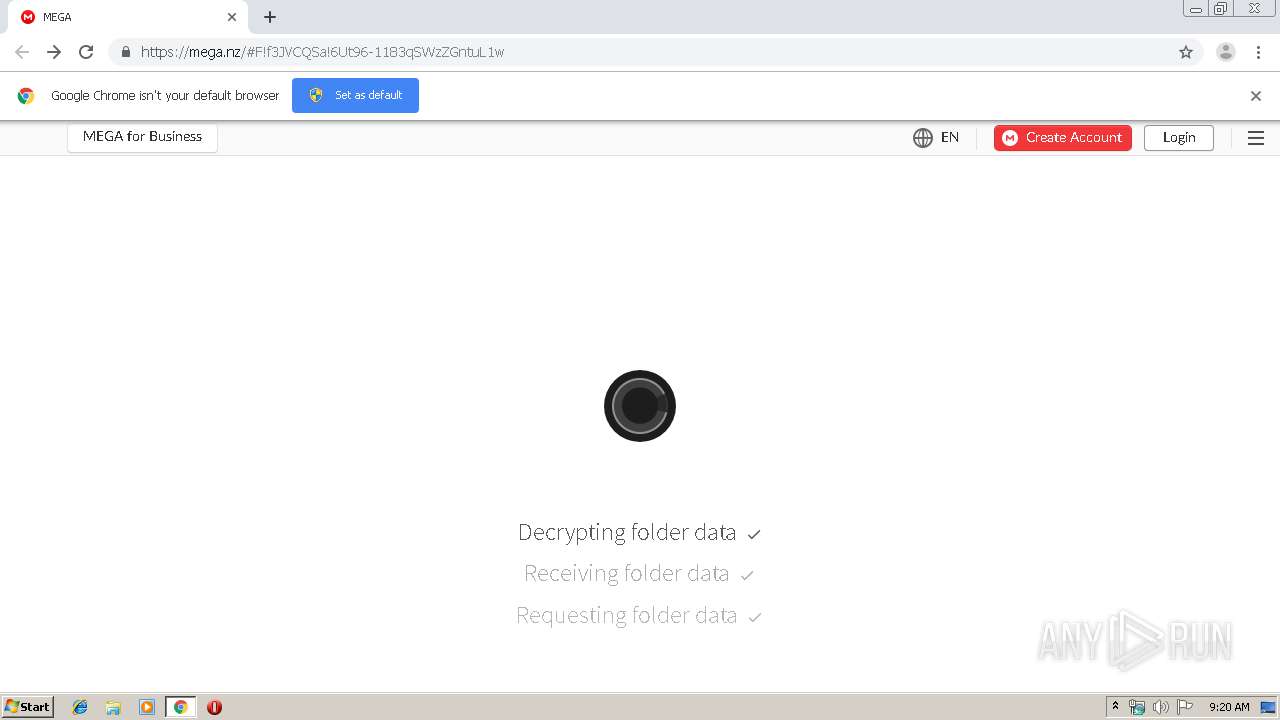Click the checkmark beside Requesting folder data
This screenshot has height=720, width=1280.
tap(755, 617)
